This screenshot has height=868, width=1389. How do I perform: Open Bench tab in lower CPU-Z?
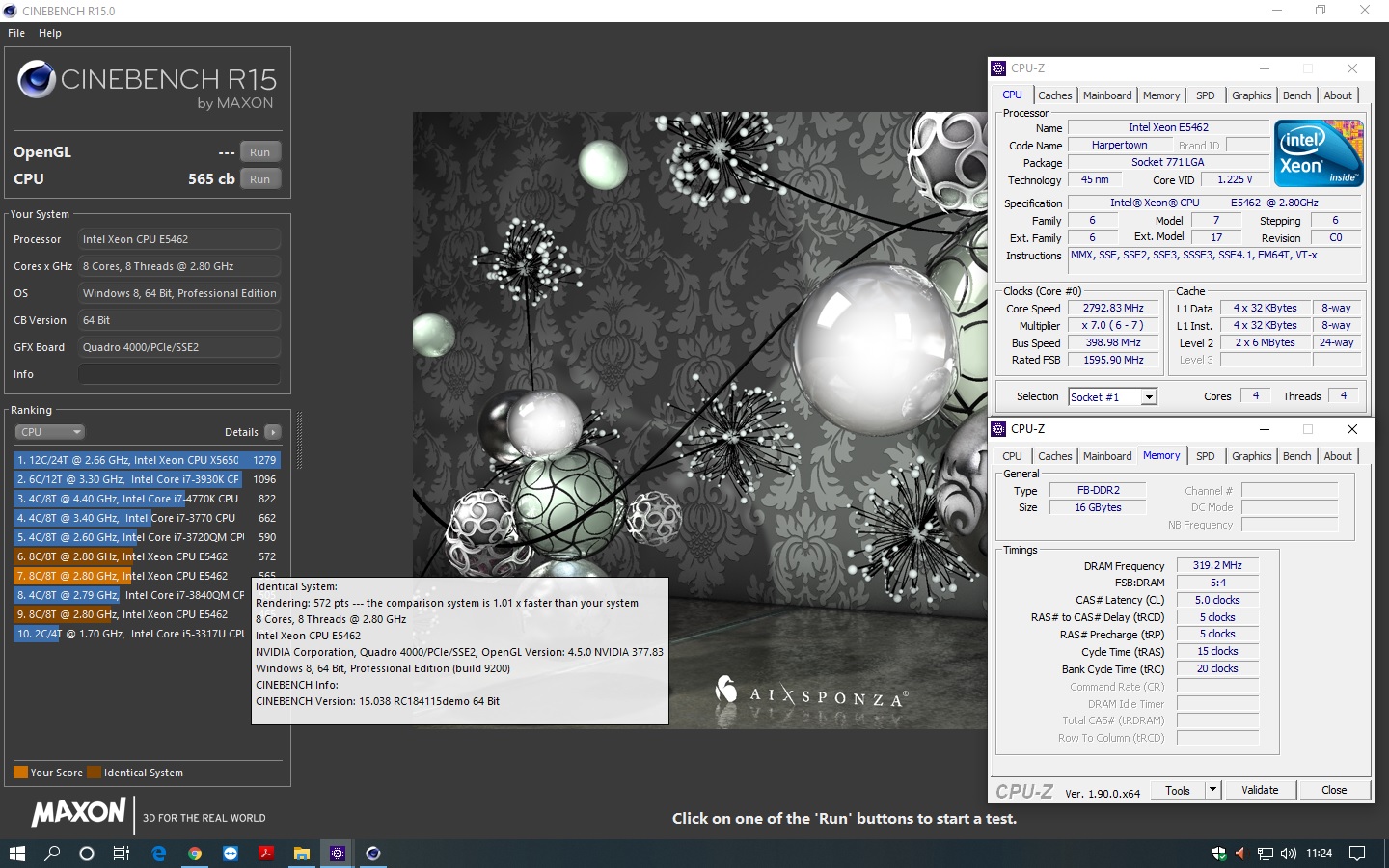click(x=1297, y=456)
